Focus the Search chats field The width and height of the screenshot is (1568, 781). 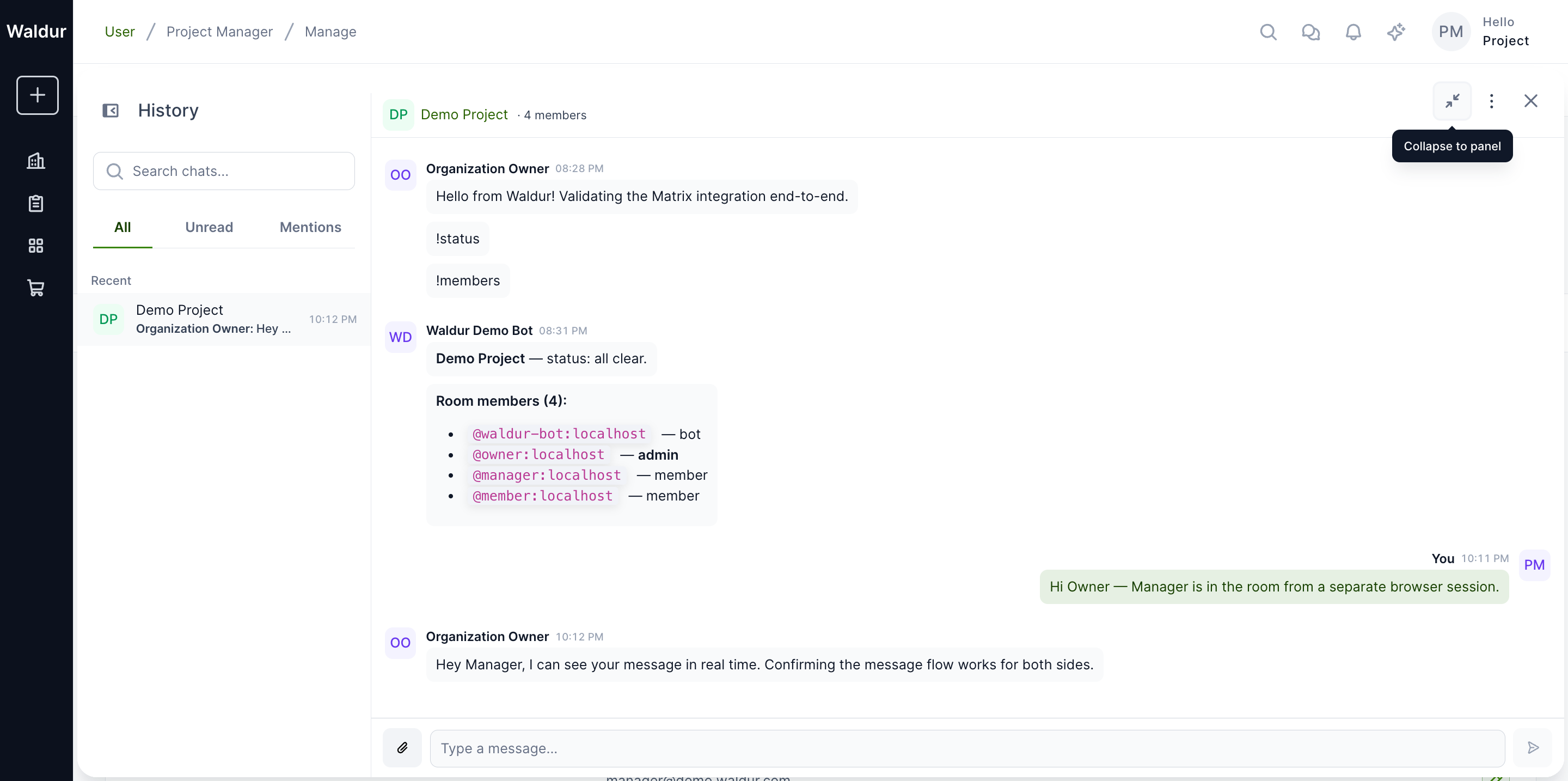click(224, 171)
